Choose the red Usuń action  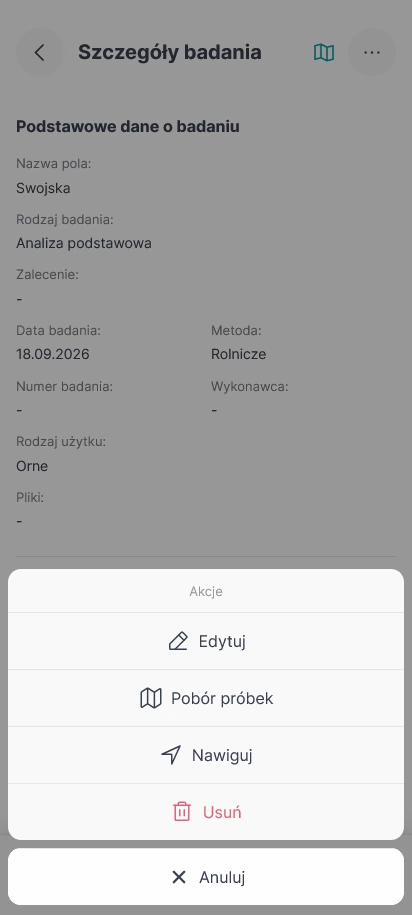click(x=206, y=812)
